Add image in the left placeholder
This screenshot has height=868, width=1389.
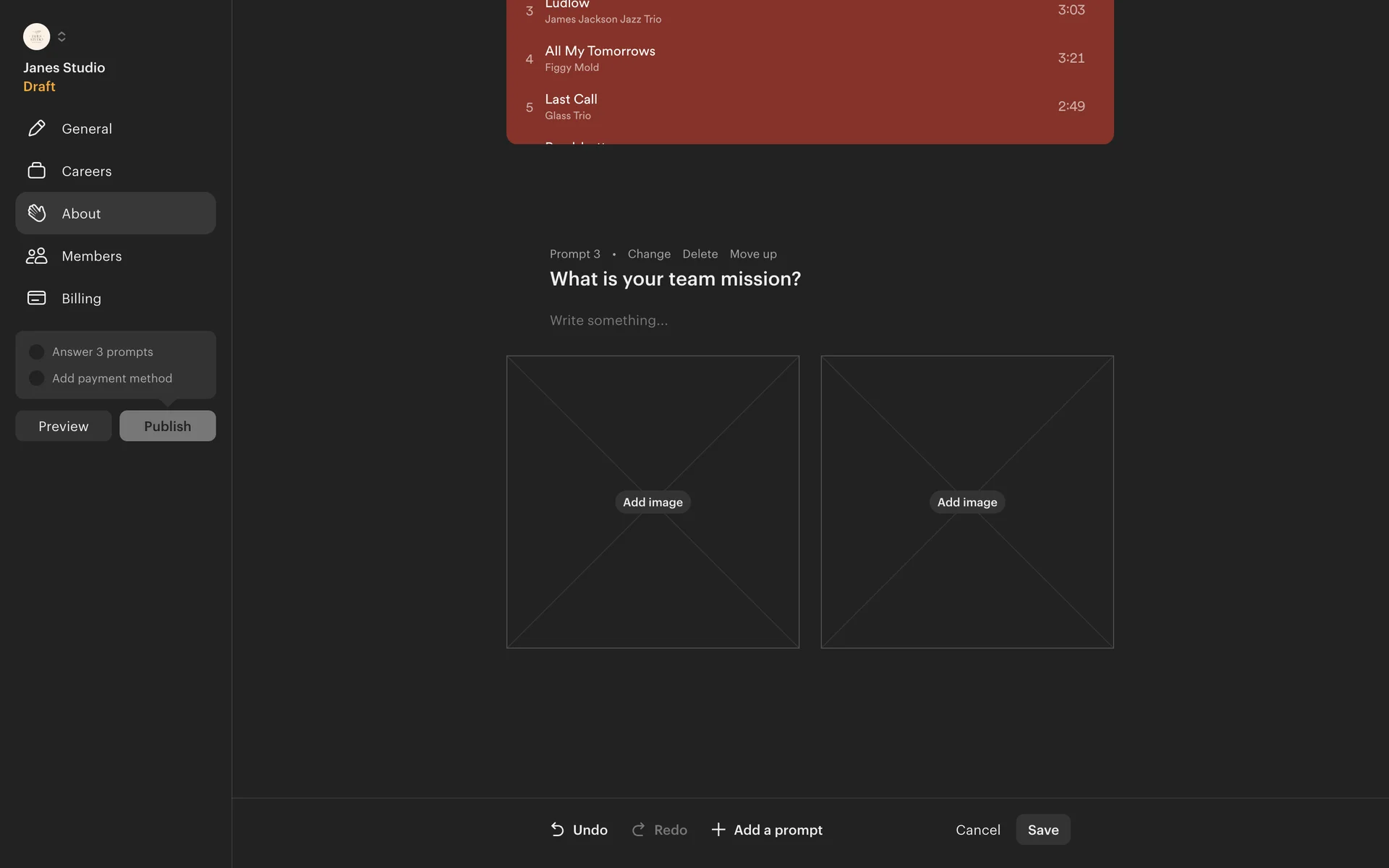653,502
